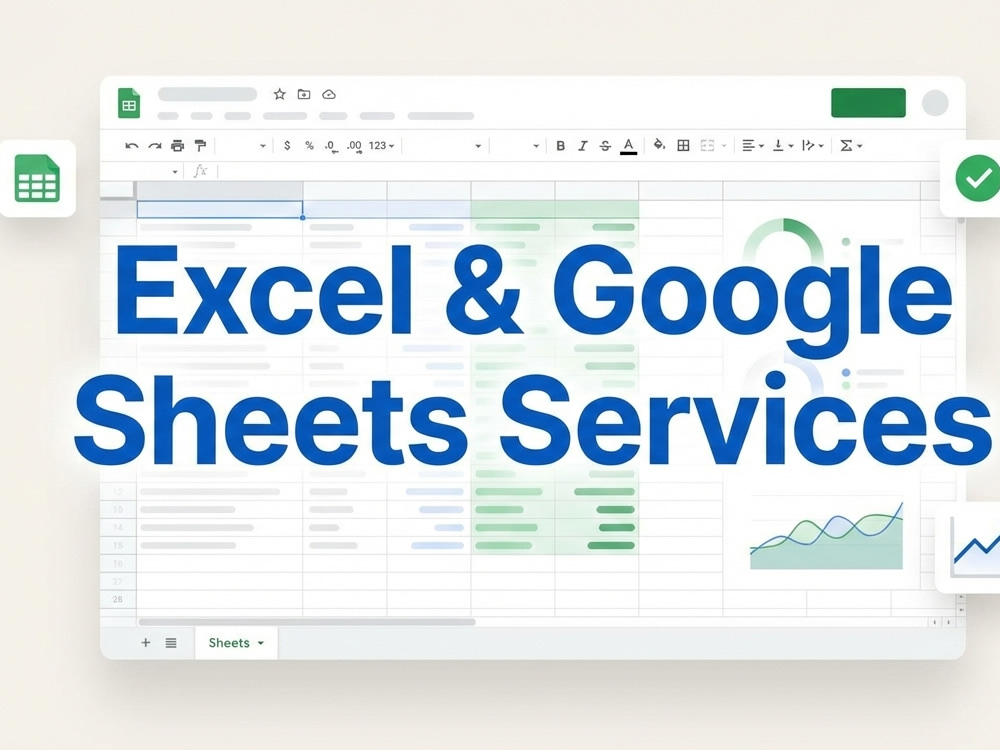Image resolution: width=1000 pixels, height=750 pixels.
Task: Open the all sheets list icon
Action: (x=171, y=643)
